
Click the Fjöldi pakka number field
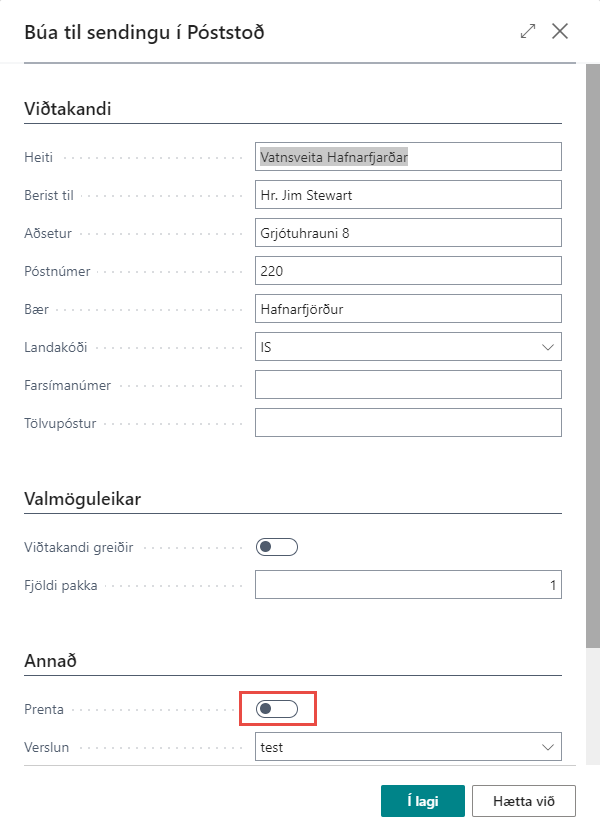[408, 585]
